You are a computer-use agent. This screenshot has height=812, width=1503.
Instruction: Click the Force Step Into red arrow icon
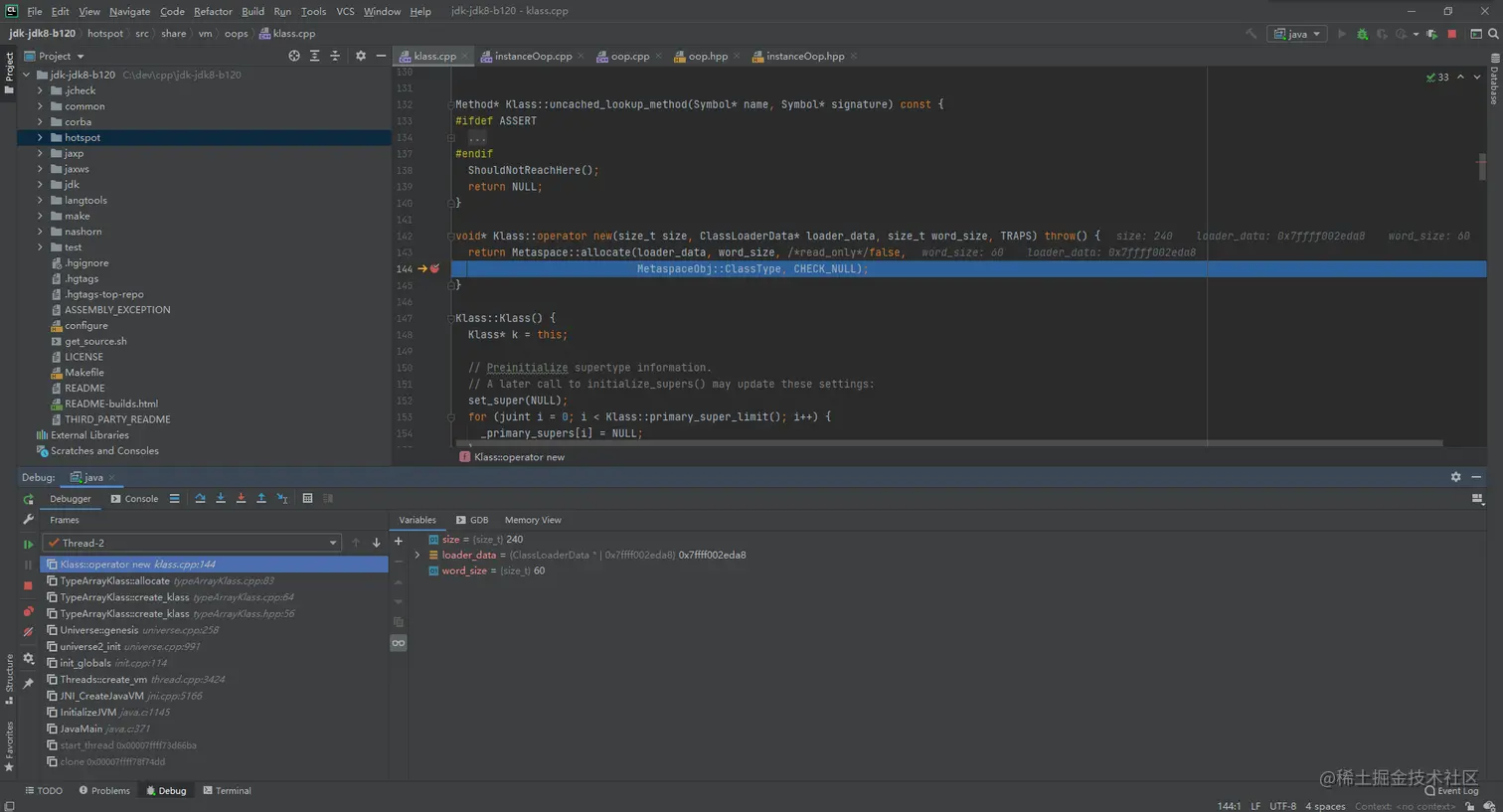[x=241, y=499]
